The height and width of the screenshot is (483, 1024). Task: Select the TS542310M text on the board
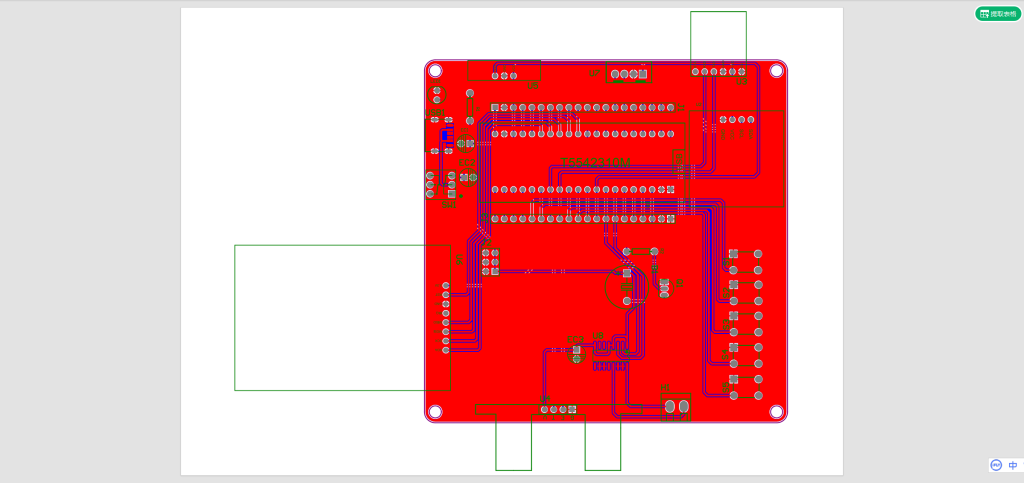(595, 161)
